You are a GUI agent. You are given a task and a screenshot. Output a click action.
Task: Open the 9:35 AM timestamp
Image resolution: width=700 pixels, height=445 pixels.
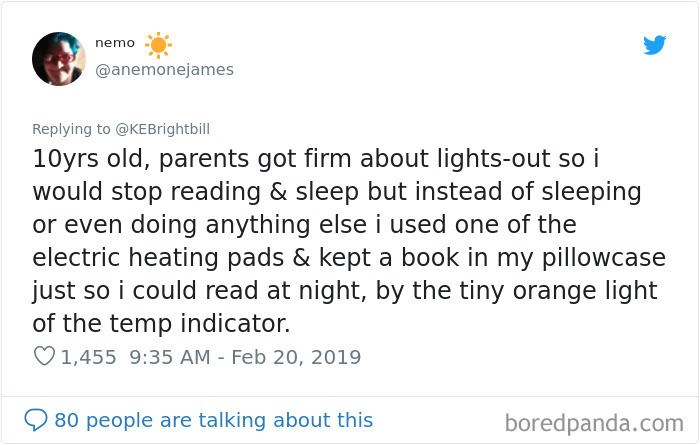click(x=169, y=356)
